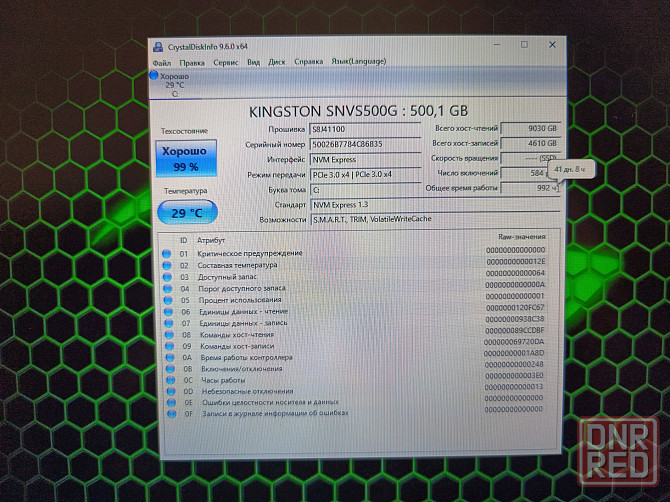Click the raw value 0000000120FC67

[x=515, y=308]
